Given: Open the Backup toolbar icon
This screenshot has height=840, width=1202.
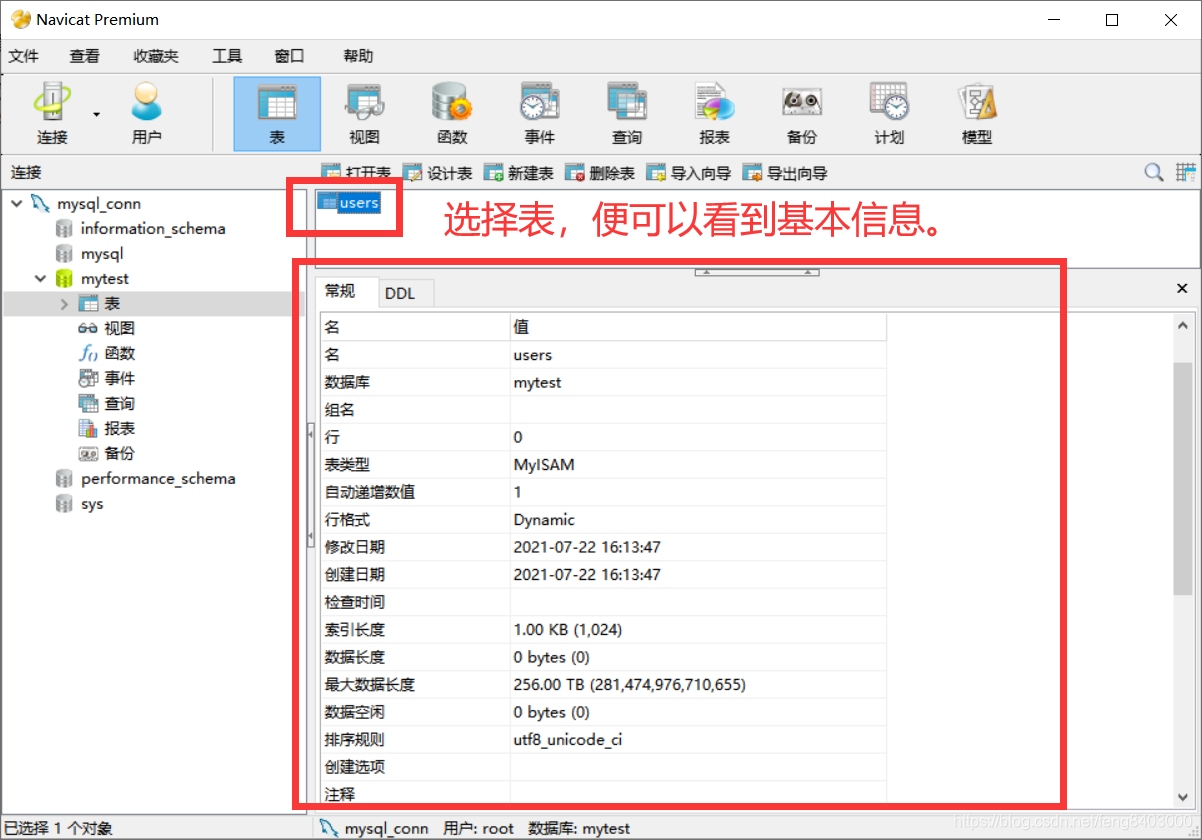Looking at the screenshot, I should tap(802, 114).
